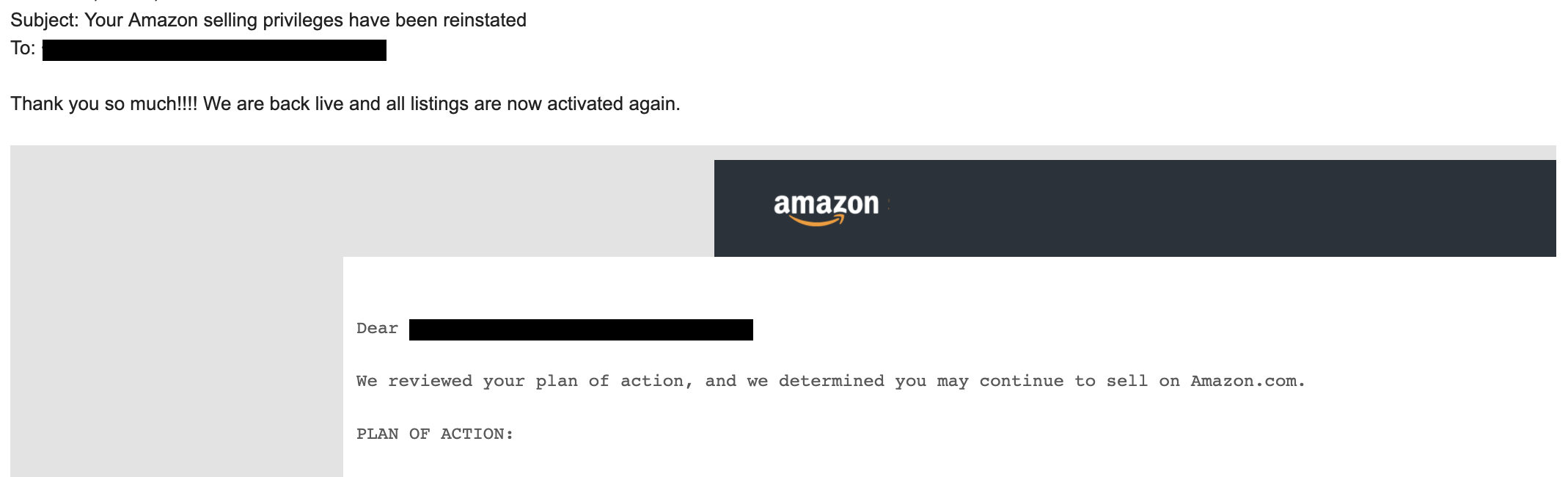The width and height of the screenshot is (1568, 477).
Task: Click the "Amazon.com" text in the email body
Action: 1246,382
